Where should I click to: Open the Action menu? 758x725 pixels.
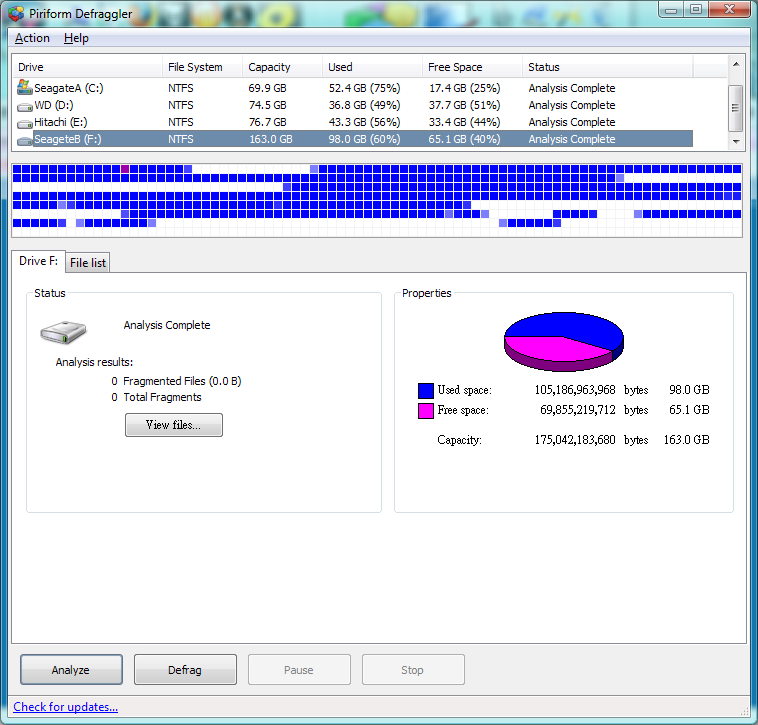[32, 38]
